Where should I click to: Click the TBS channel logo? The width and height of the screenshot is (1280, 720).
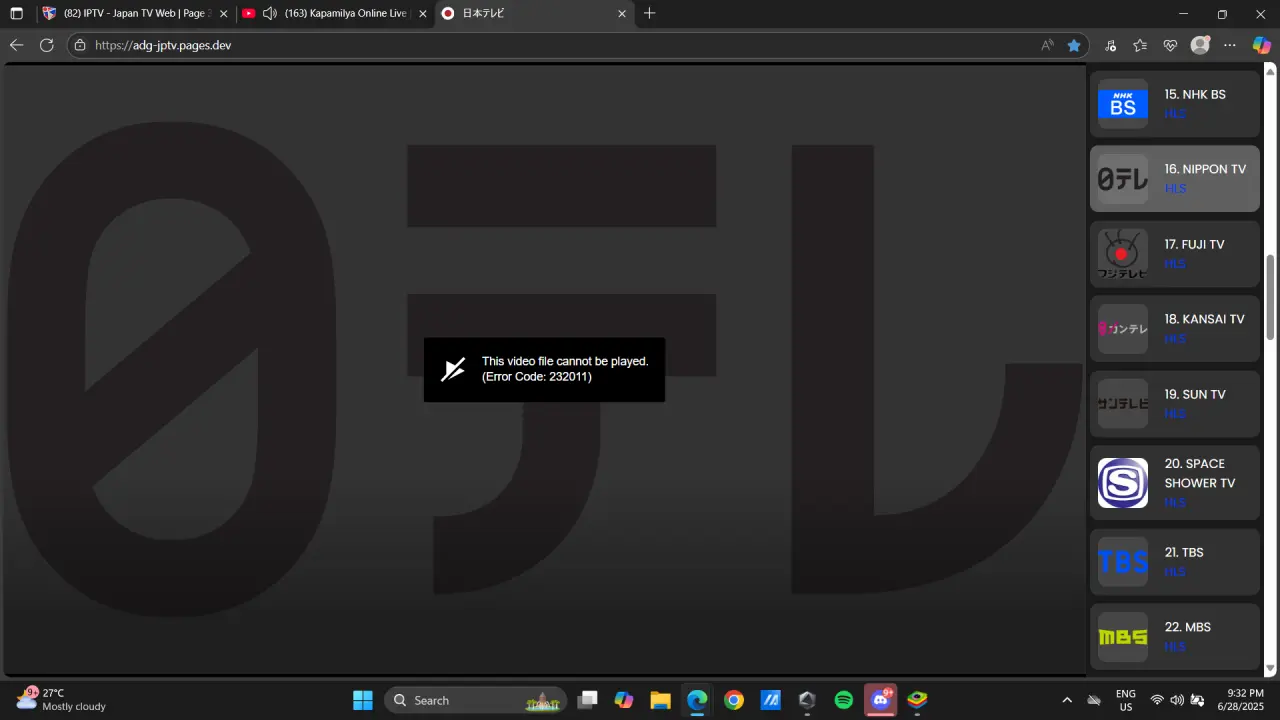click(x=1123, y=562)
